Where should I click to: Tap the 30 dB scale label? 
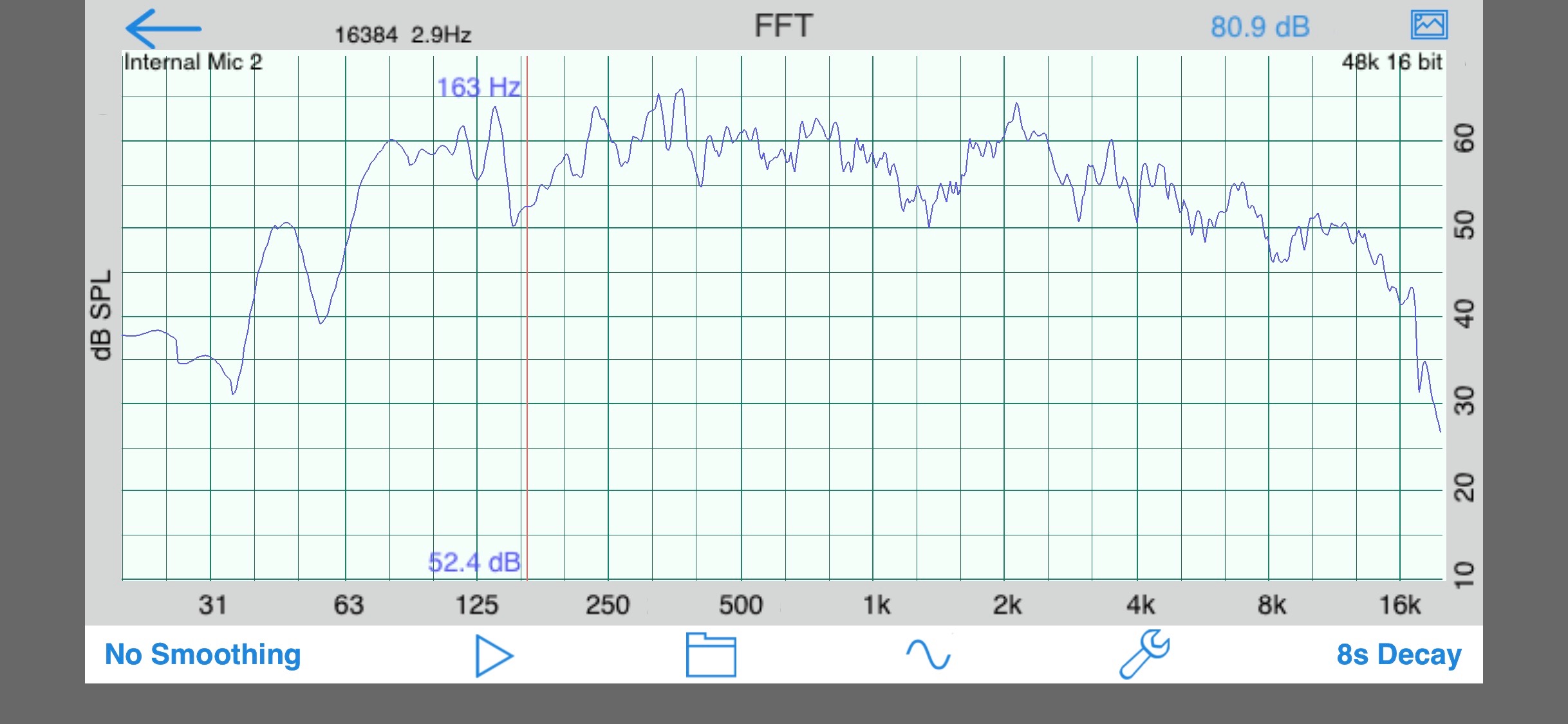click(1464, 401)
